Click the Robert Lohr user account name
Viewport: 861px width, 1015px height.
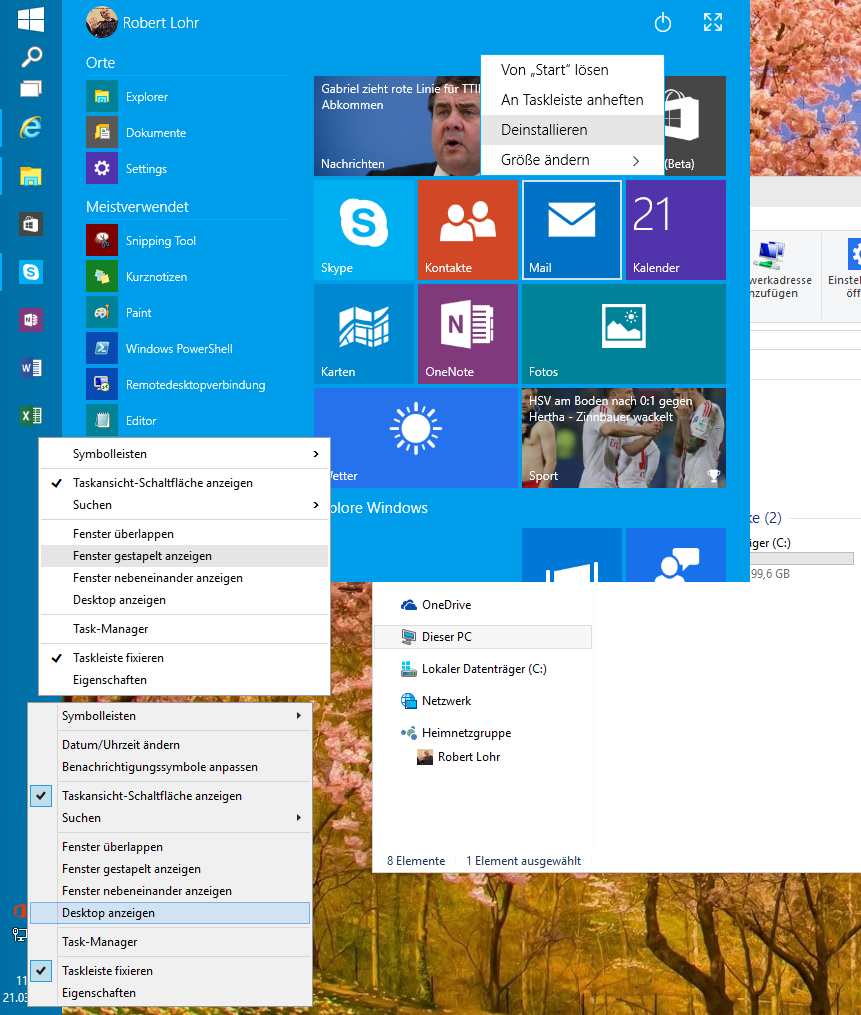click(x=160, y=23)
